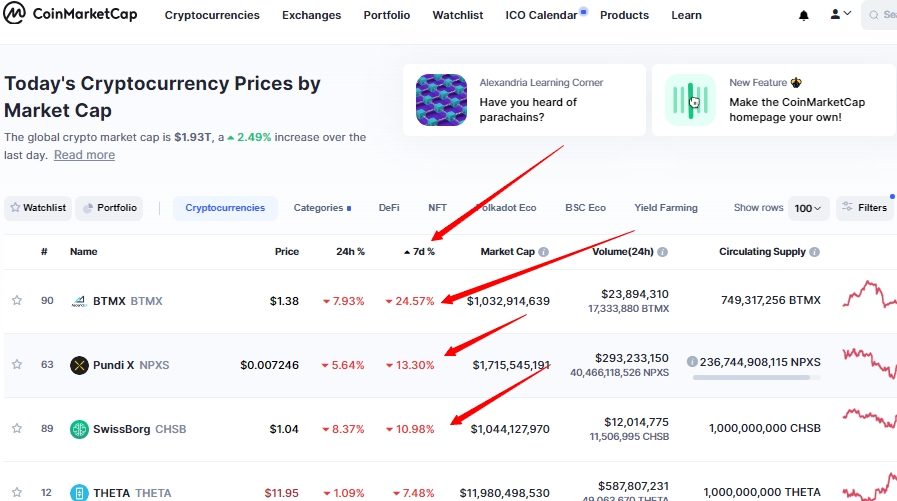Toggle watchlist star for Pundi X
This screenshot has height=501, width=897.
tap(17, 365)
